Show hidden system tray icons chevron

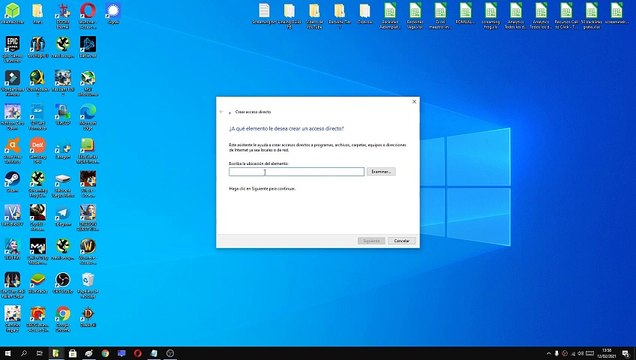(x=549, y=354)
